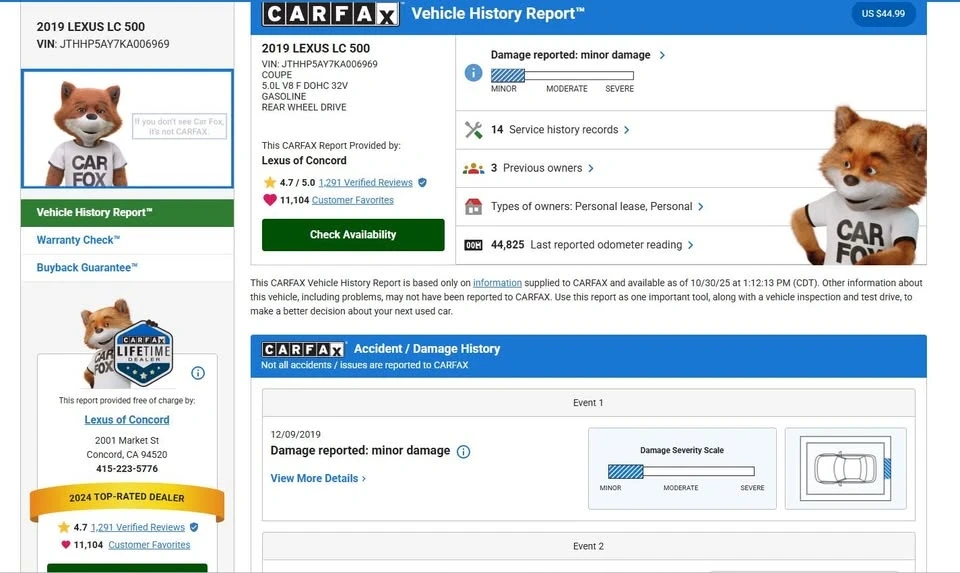Expand the 3 Previous owners chevron
960x573 pixels.
pos(591,168)
